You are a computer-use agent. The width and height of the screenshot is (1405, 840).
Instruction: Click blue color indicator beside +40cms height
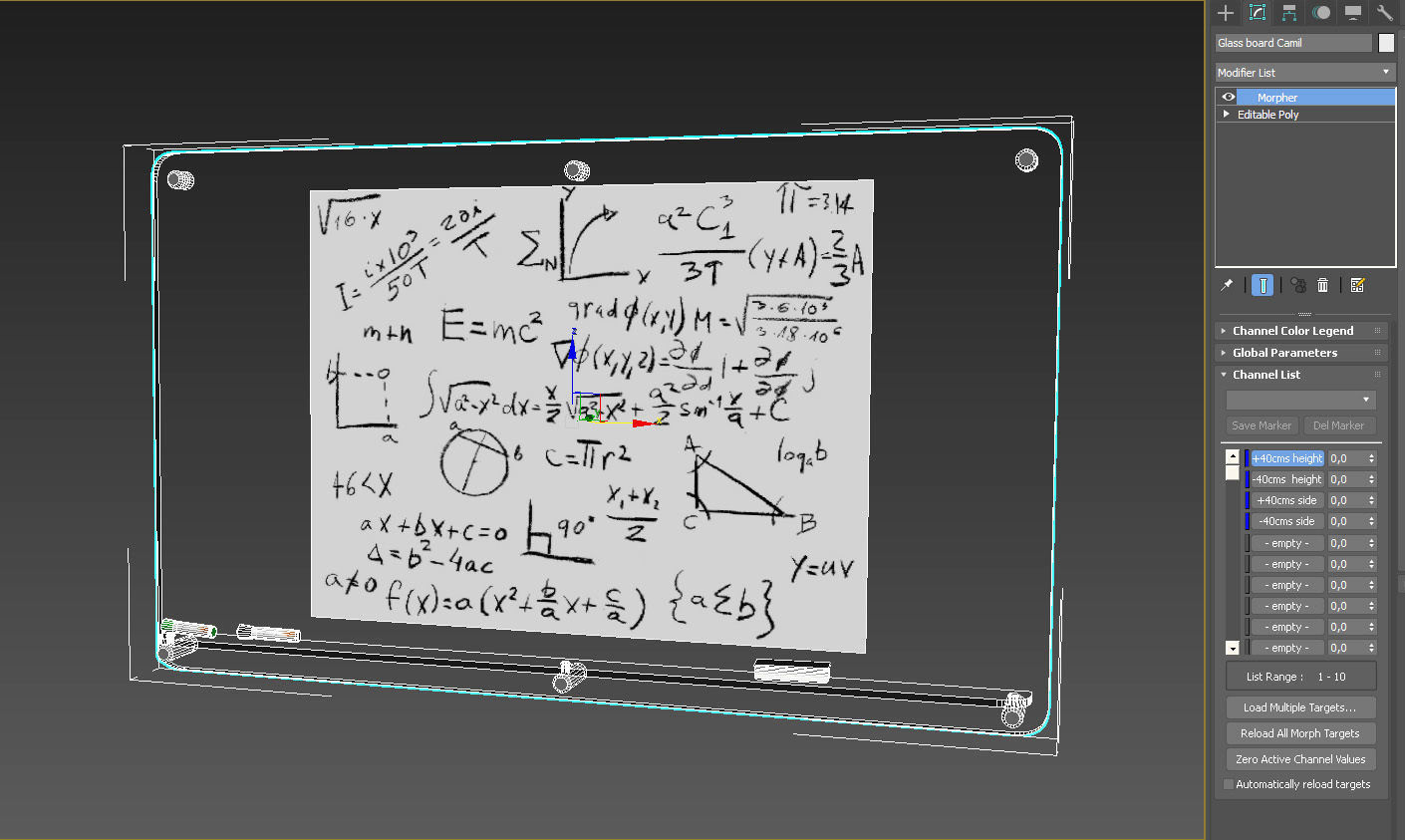click(1247, 458)
